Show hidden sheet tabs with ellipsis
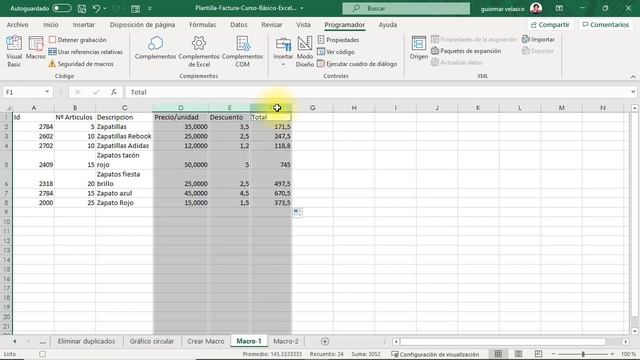 (42, 341)
